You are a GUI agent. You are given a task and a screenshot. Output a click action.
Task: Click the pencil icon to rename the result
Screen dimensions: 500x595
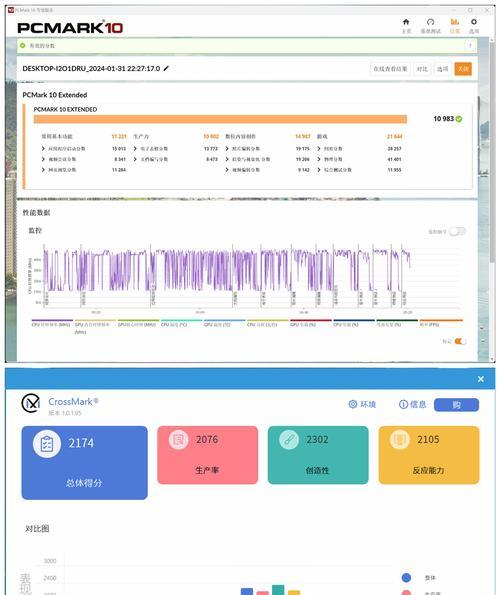point(166,68)
